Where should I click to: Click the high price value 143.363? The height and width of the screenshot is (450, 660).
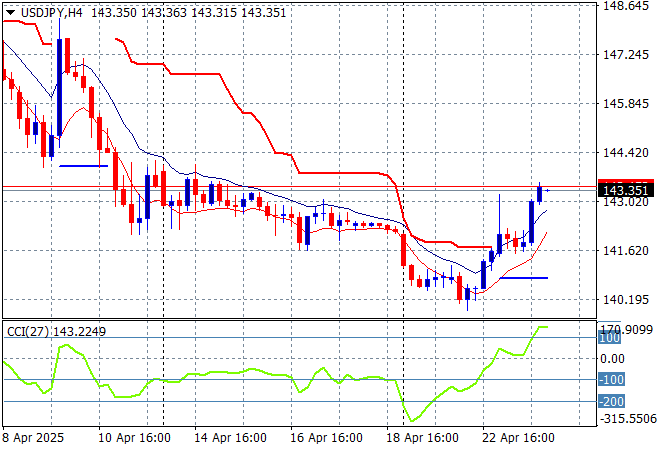[164, 13]
